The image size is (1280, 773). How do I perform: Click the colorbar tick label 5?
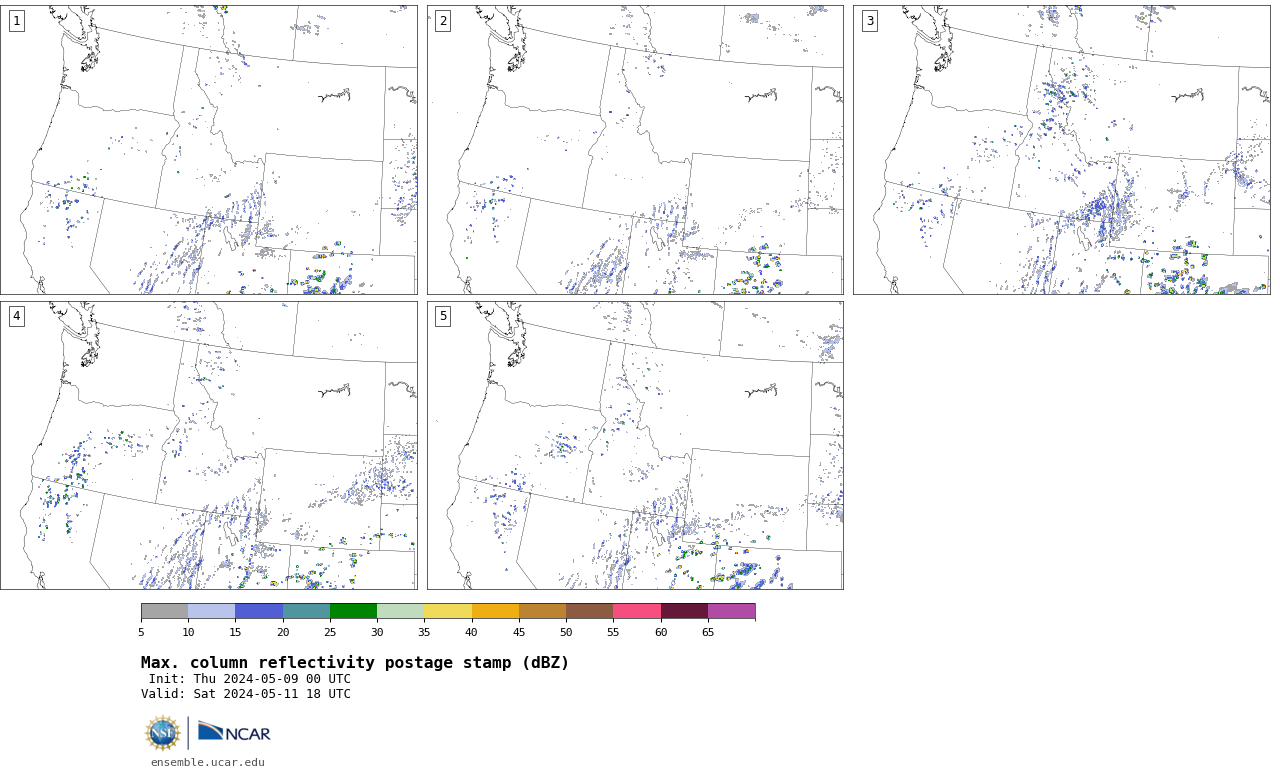click(x=141, y=632)
